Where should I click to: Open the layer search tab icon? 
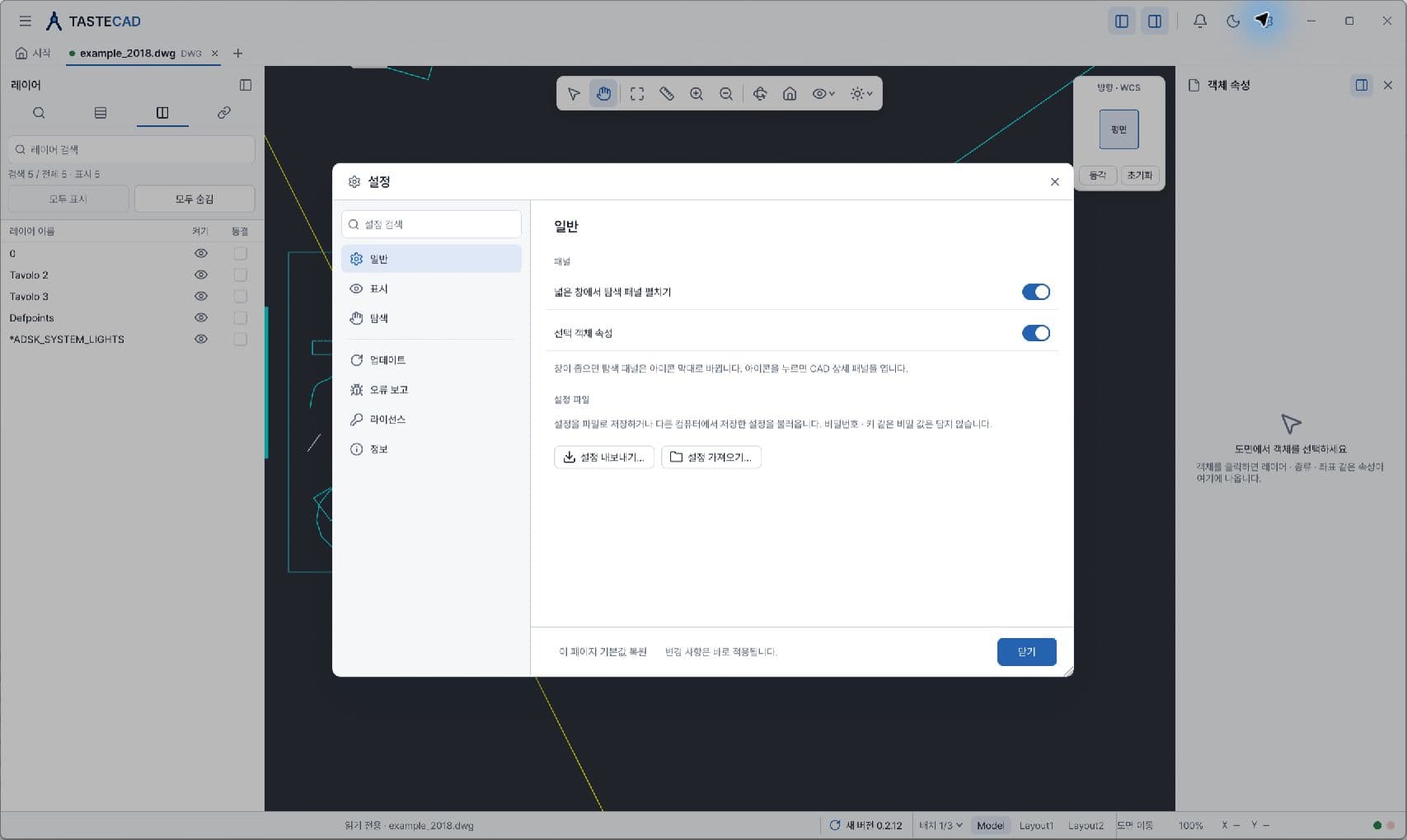[x=39, y=113]
